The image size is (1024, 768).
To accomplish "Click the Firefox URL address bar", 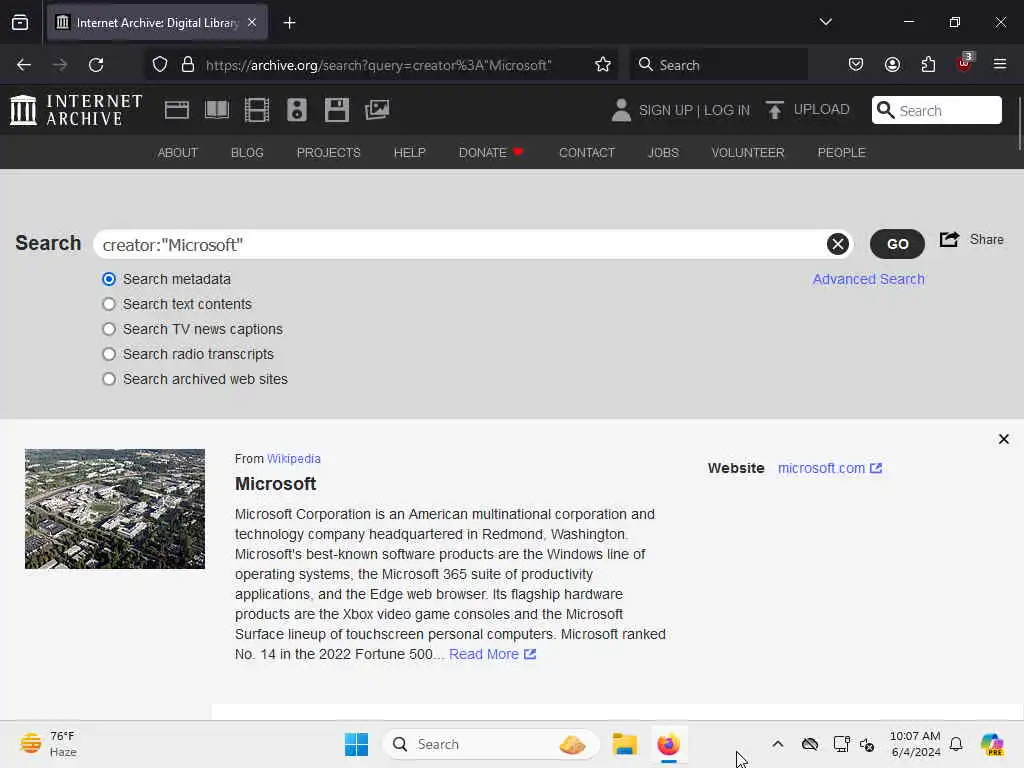I will click(x=379, y=65).
